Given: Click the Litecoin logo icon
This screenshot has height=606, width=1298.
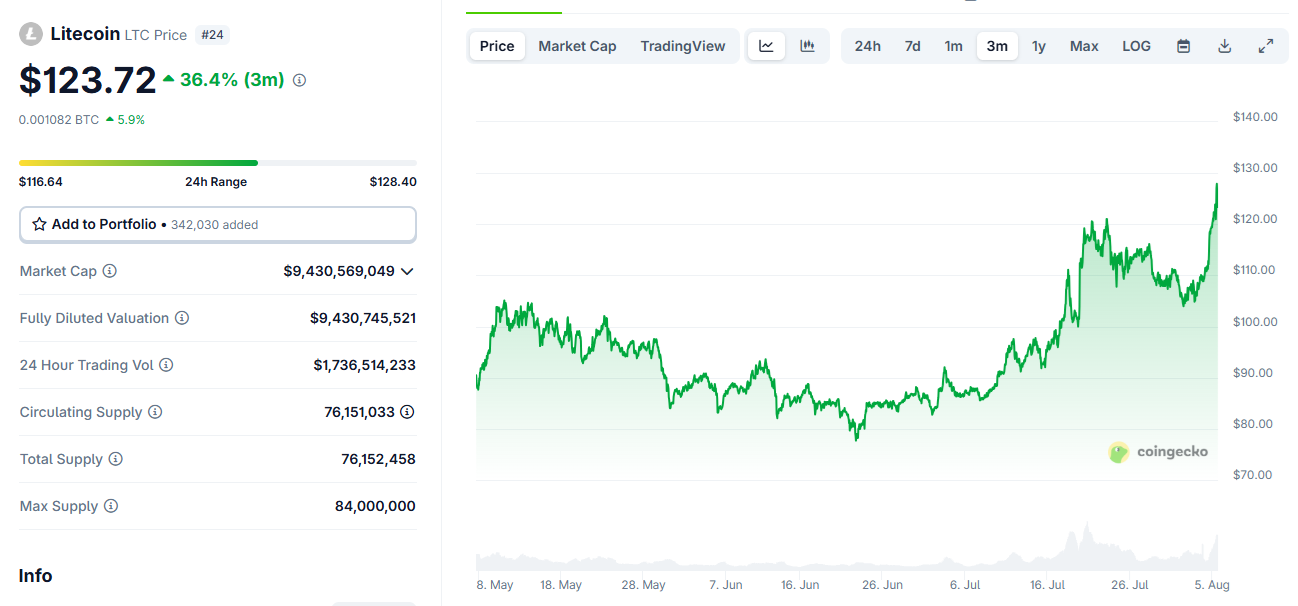Looking at the screenshot, I should coord(31,34).
